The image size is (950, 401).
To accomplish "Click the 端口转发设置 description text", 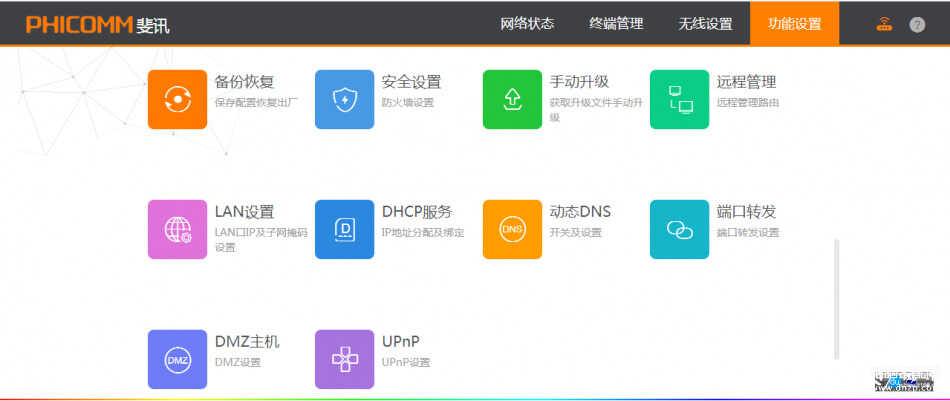I will click(x=748, y=233).
